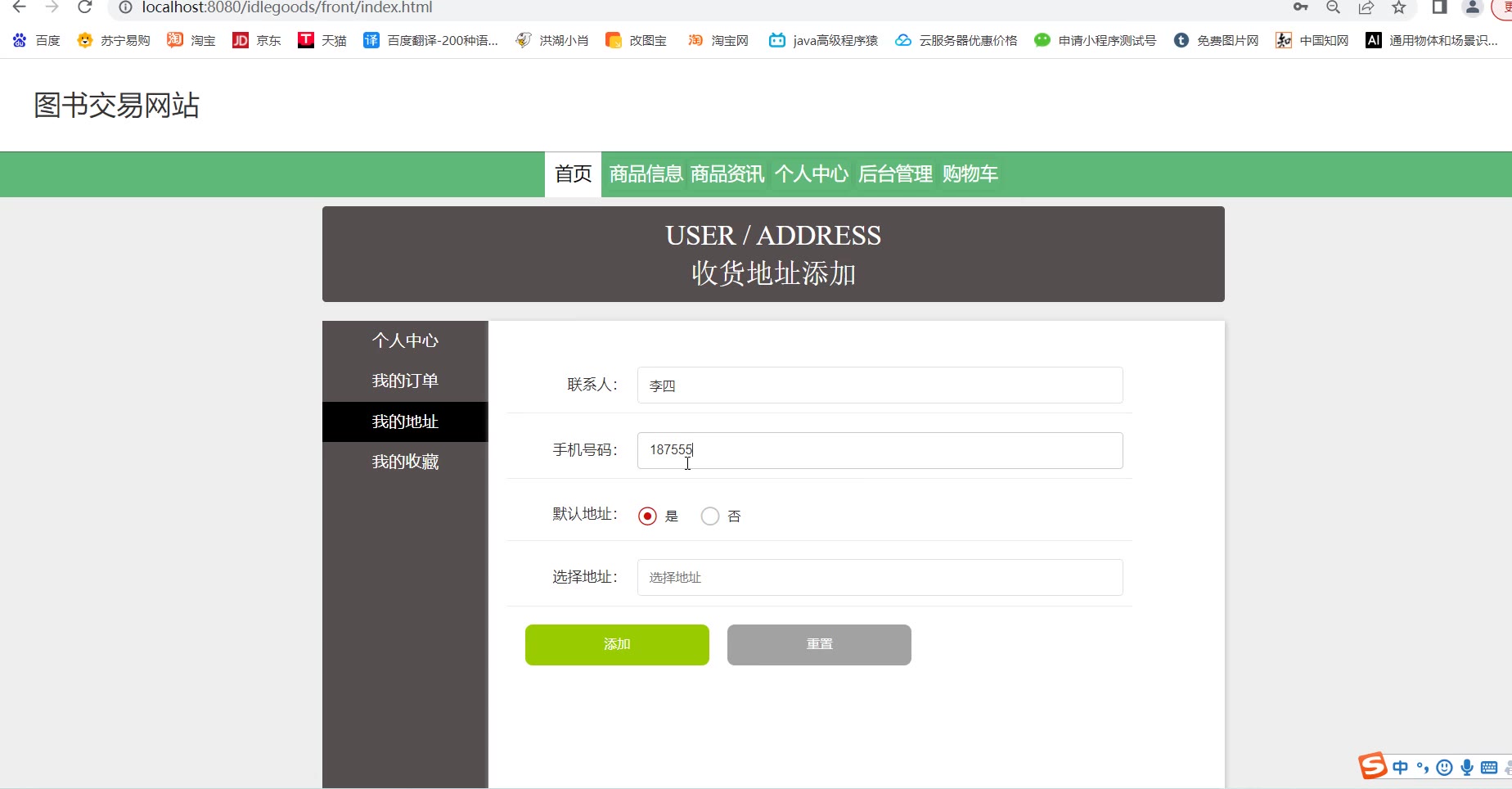Open the 苏宁易购 bookmark
This screenshot has width=1512, height=789.
114,40
